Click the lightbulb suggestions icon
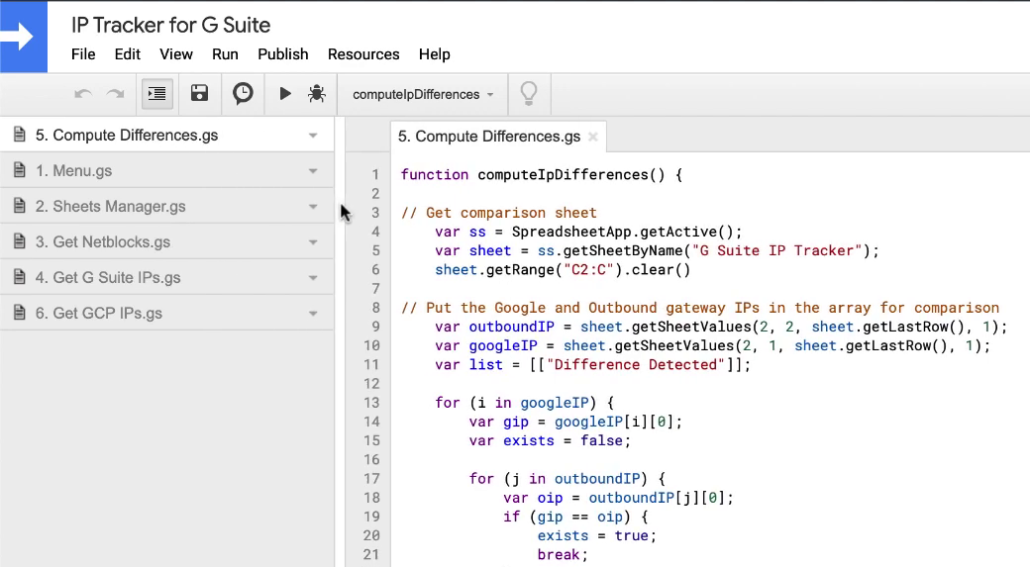 pos(529,94)
